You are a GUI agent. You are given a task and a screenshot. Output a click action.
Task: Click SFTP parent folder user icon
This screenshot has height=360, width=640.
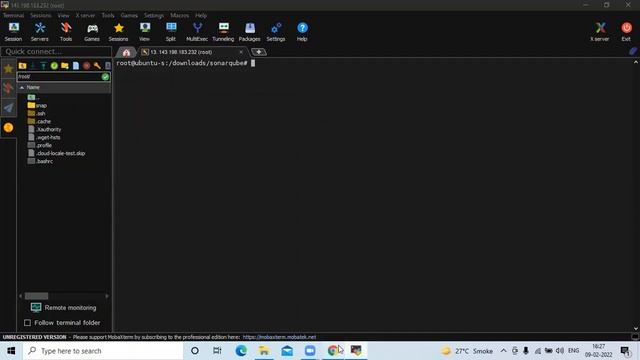(x=22, y=66)
